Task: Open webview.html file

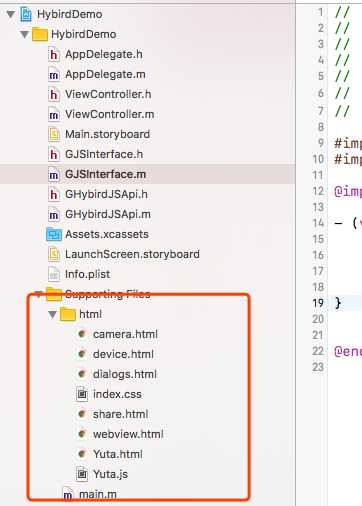Action: click(x=128, y=434)
